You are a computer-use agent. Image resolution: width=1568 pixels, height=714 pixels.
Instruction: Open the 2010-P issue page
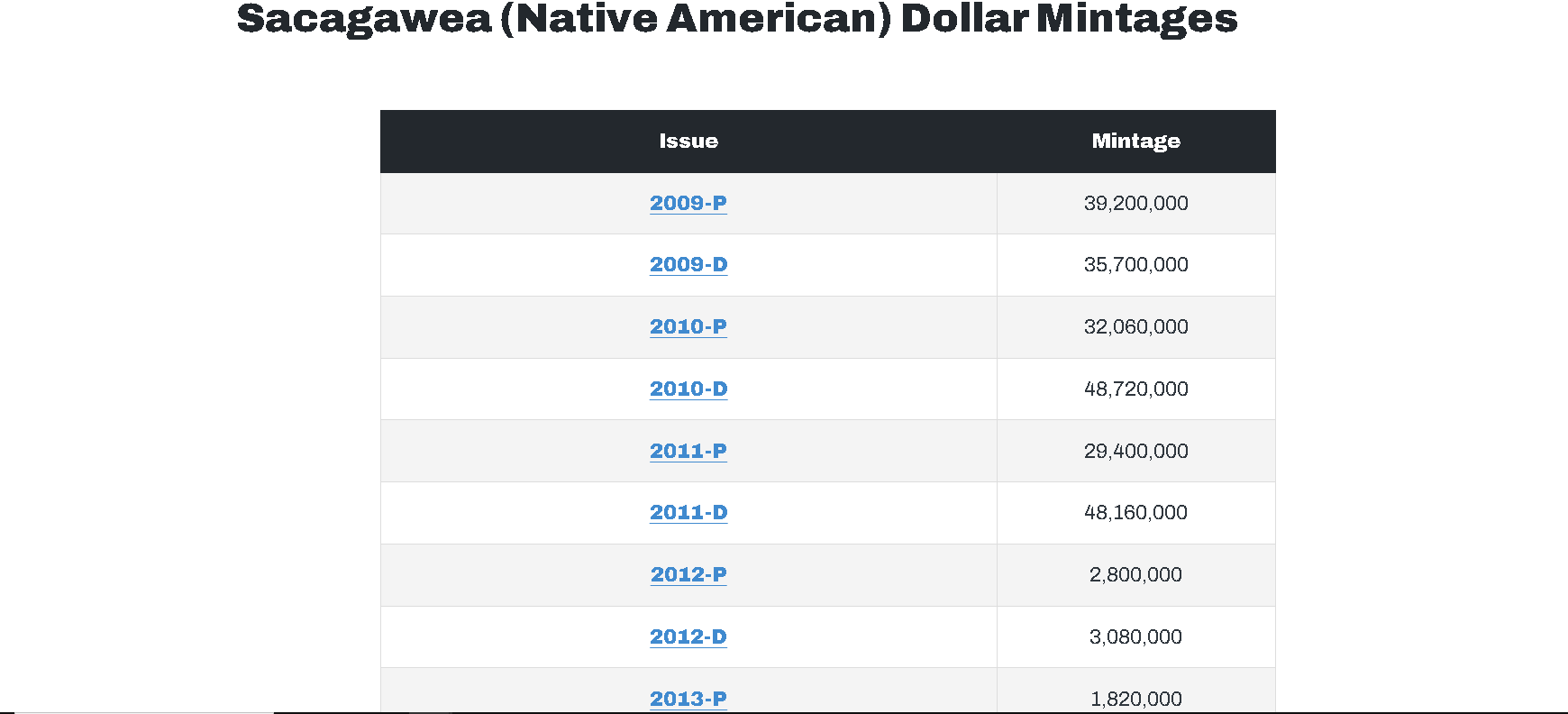(x=688, y=326)
